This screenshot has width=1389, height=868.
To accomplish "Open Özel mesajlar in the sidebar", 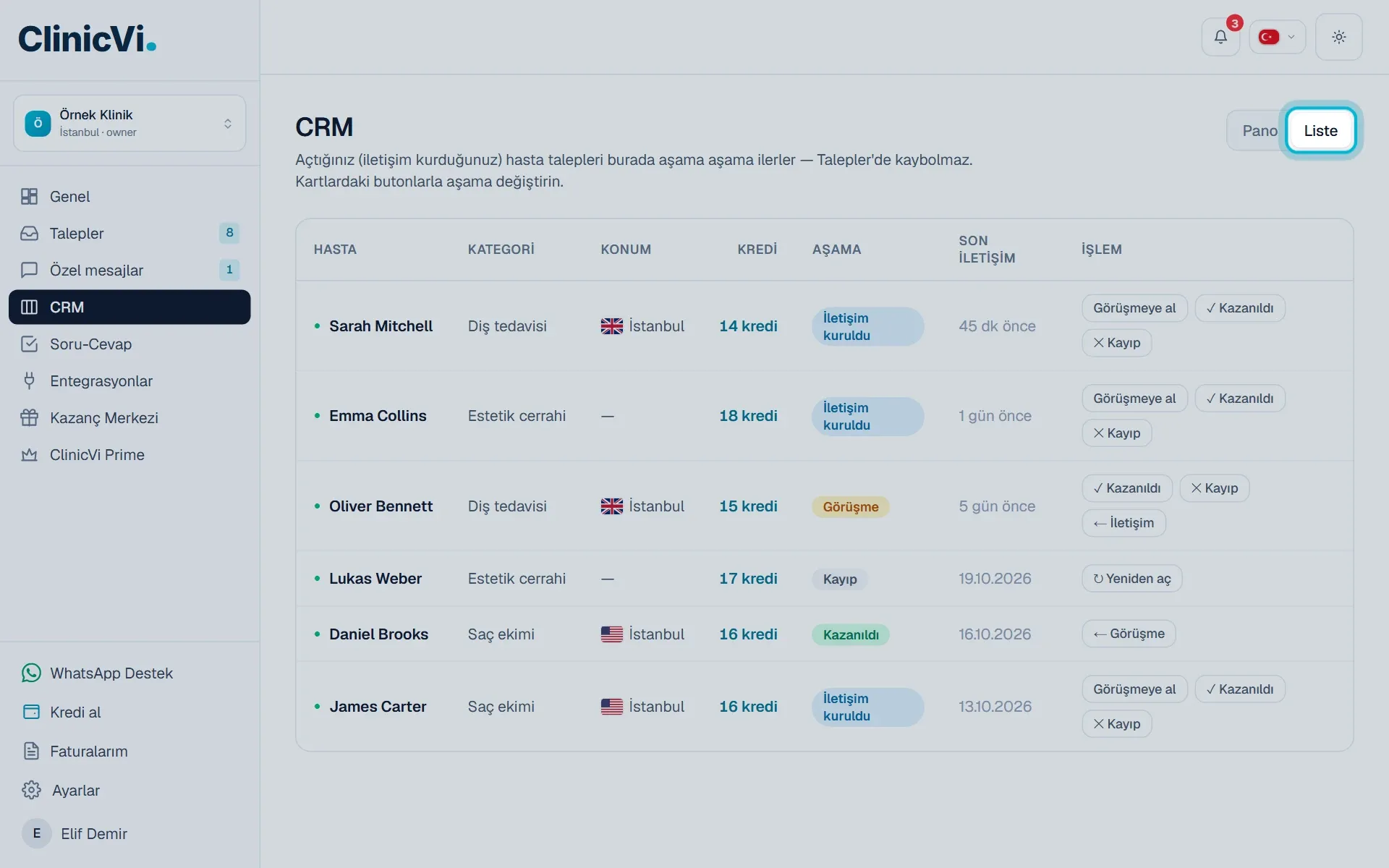I will point(129,270).
